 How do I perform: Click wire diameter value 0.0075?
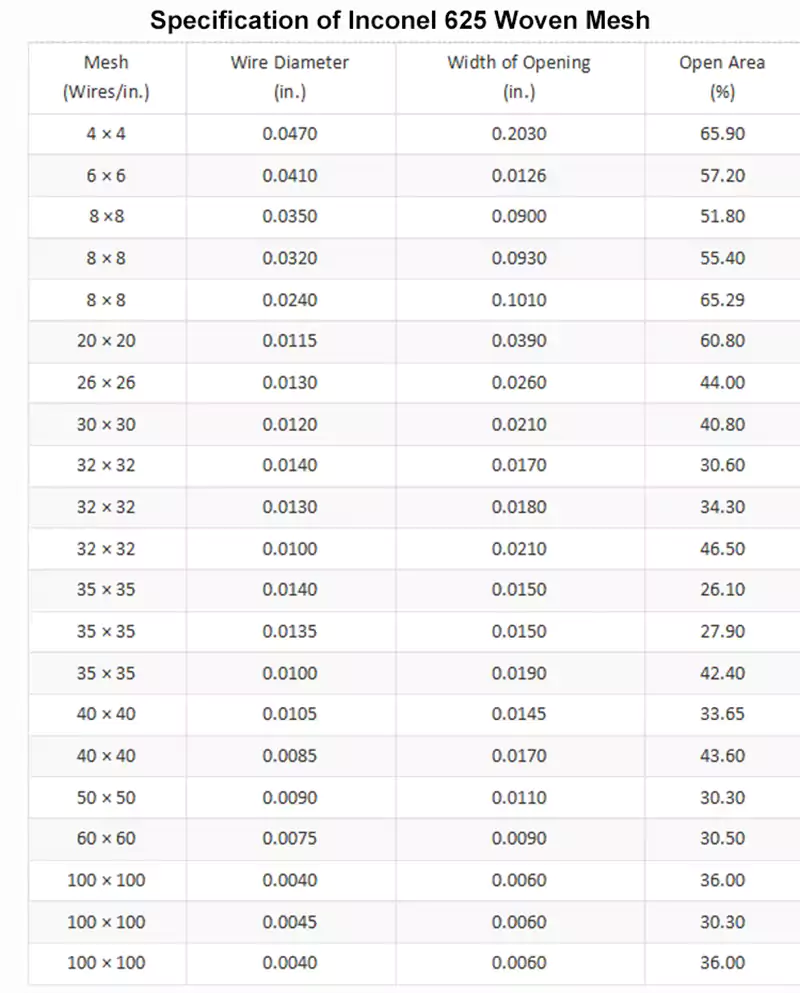(x=290, y=838)
